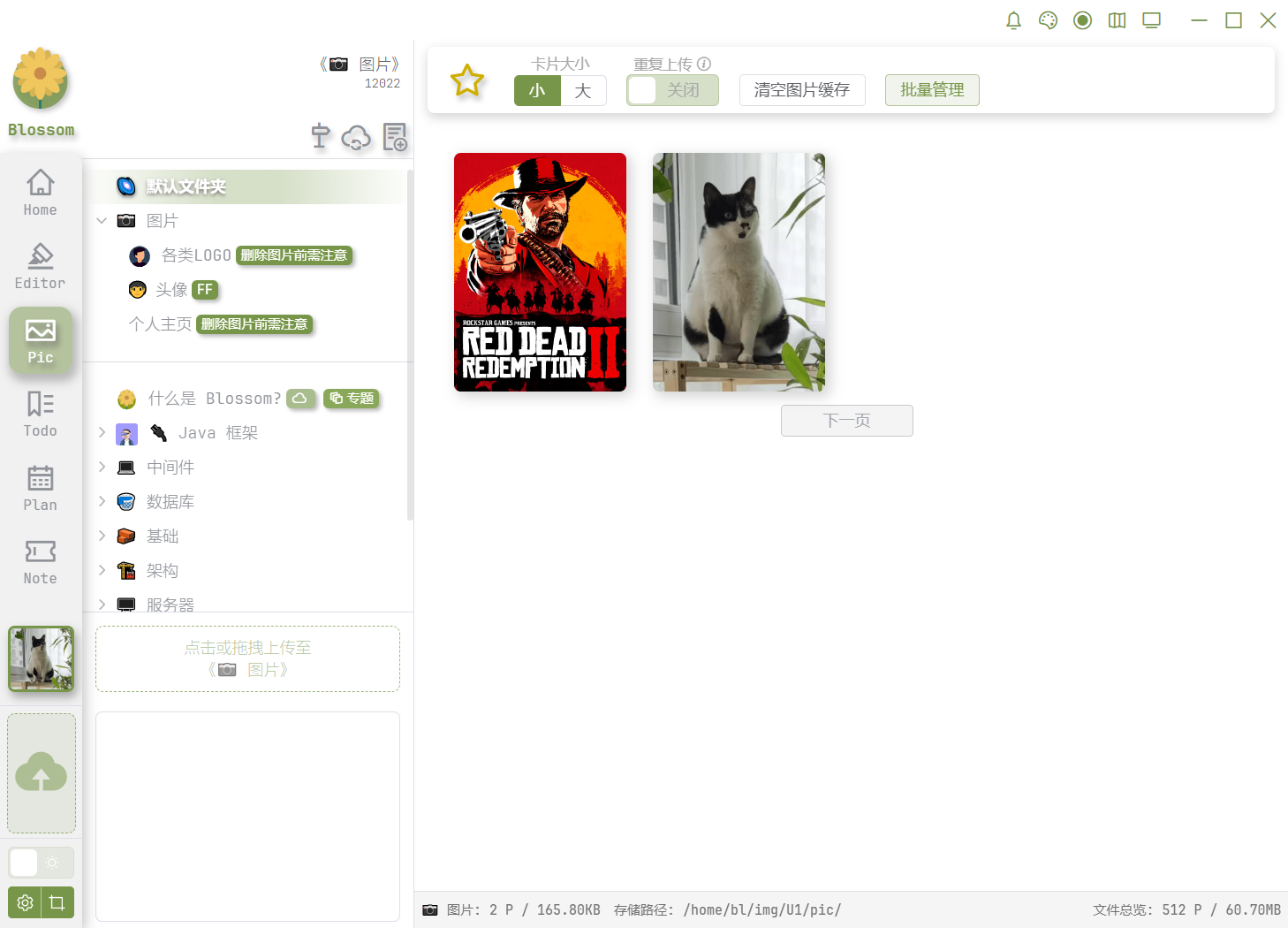Click the crop frame icon at bottom left
Screen dimensions: 1288x928
tap(57, 902)
